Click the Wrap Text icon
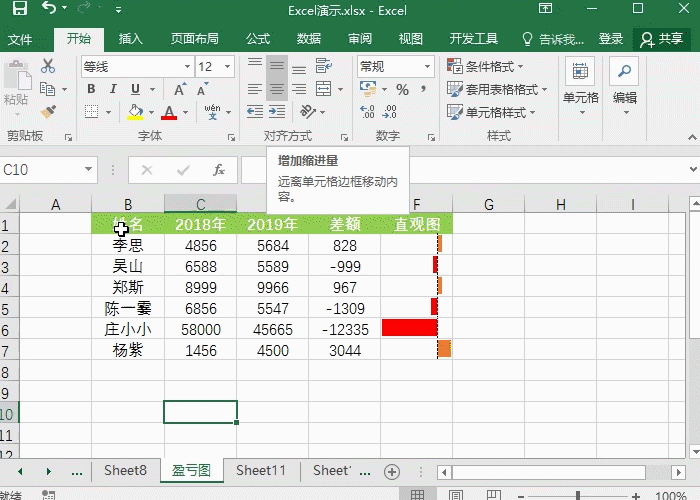 pyautogui.click(x=323, y=66)
